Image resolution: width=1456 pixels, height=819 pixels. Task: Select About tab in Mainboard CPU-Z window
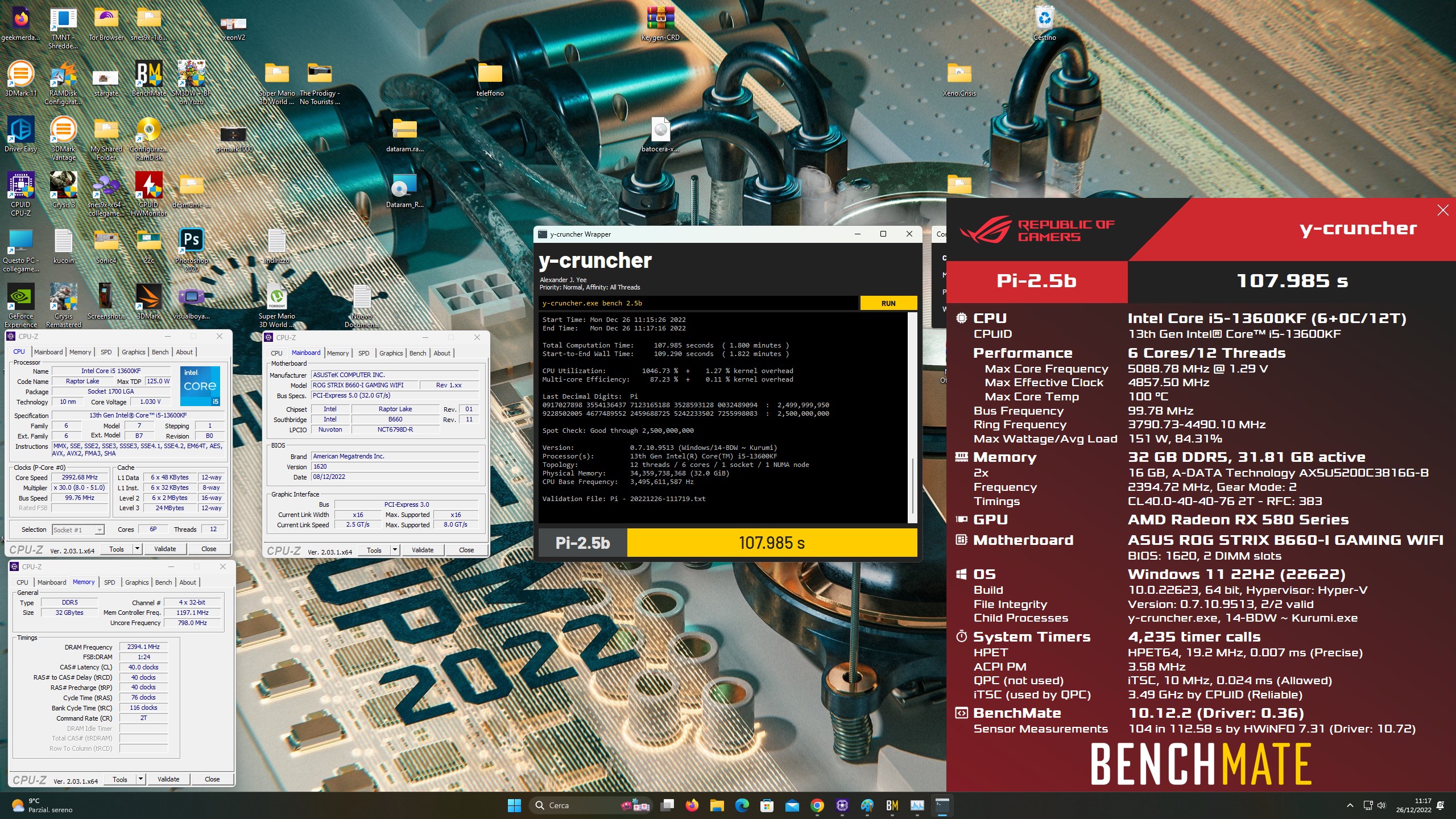tap(442, 353)
